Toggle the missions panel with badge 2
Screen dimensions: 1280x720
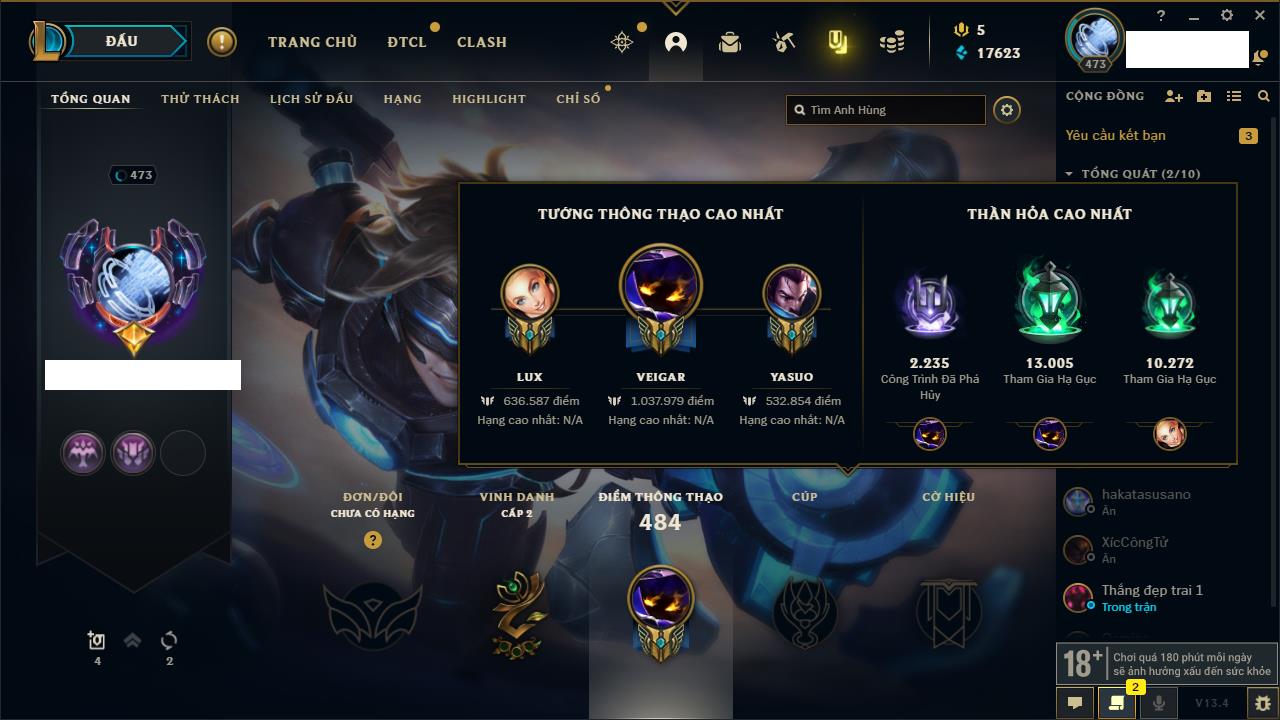[1117, 703]
